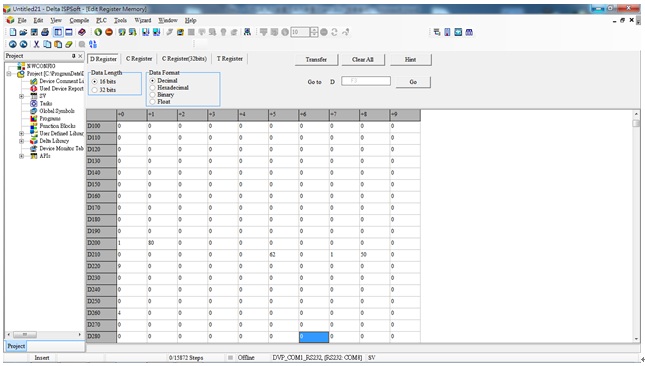645x366 pixels.
Task: Close the Project panel with its X
Action: pyautogui.click(x=81, y=56)
